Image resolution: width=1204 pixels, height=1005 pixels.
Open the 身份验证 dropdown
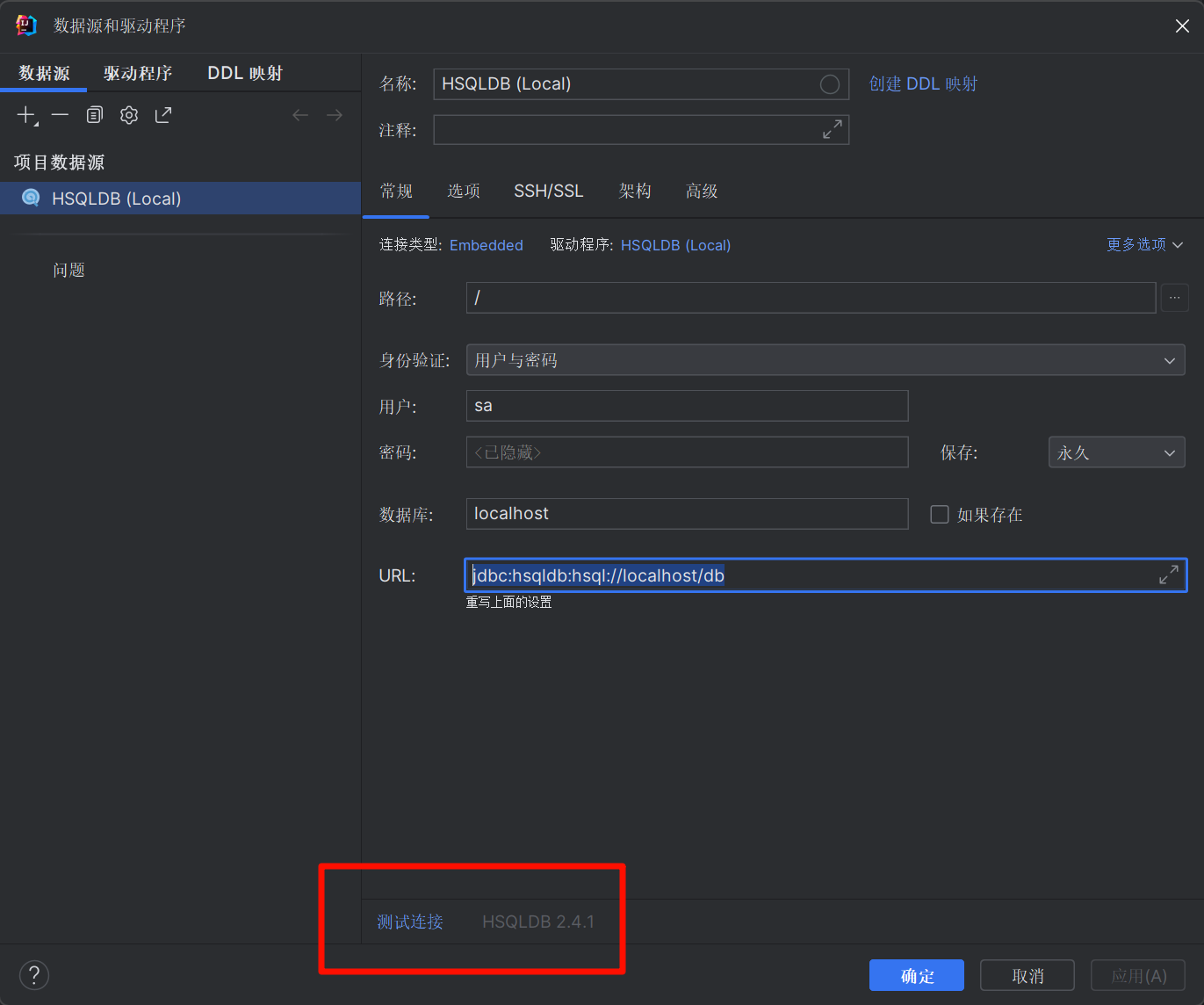point(825,360)
